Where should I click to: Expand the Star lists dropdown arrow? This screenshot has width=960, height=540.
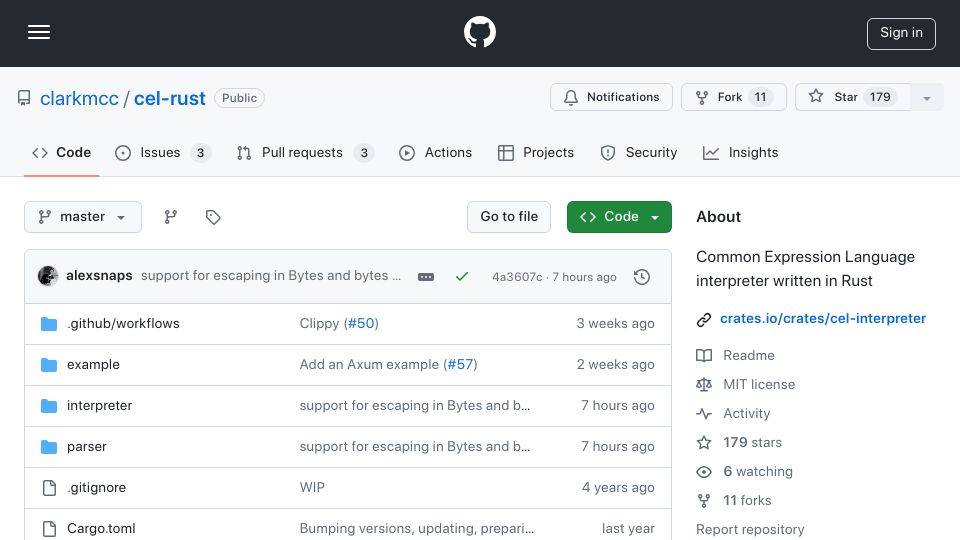pos(926,98)
